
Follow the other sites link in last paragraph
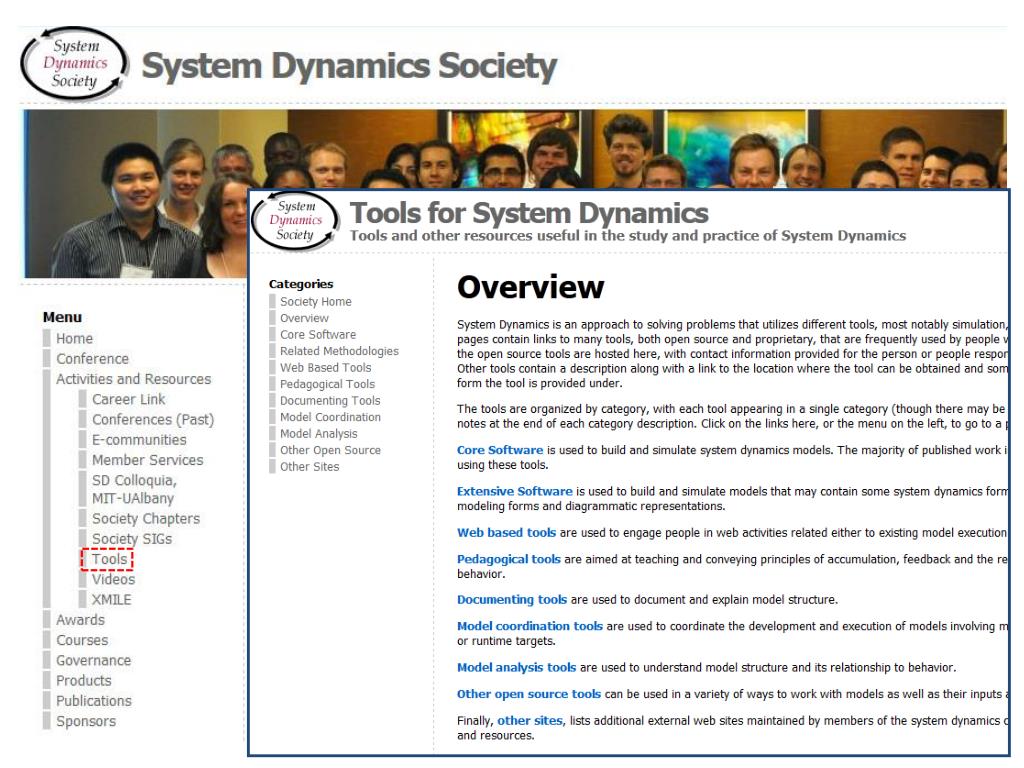pos(530,720)
